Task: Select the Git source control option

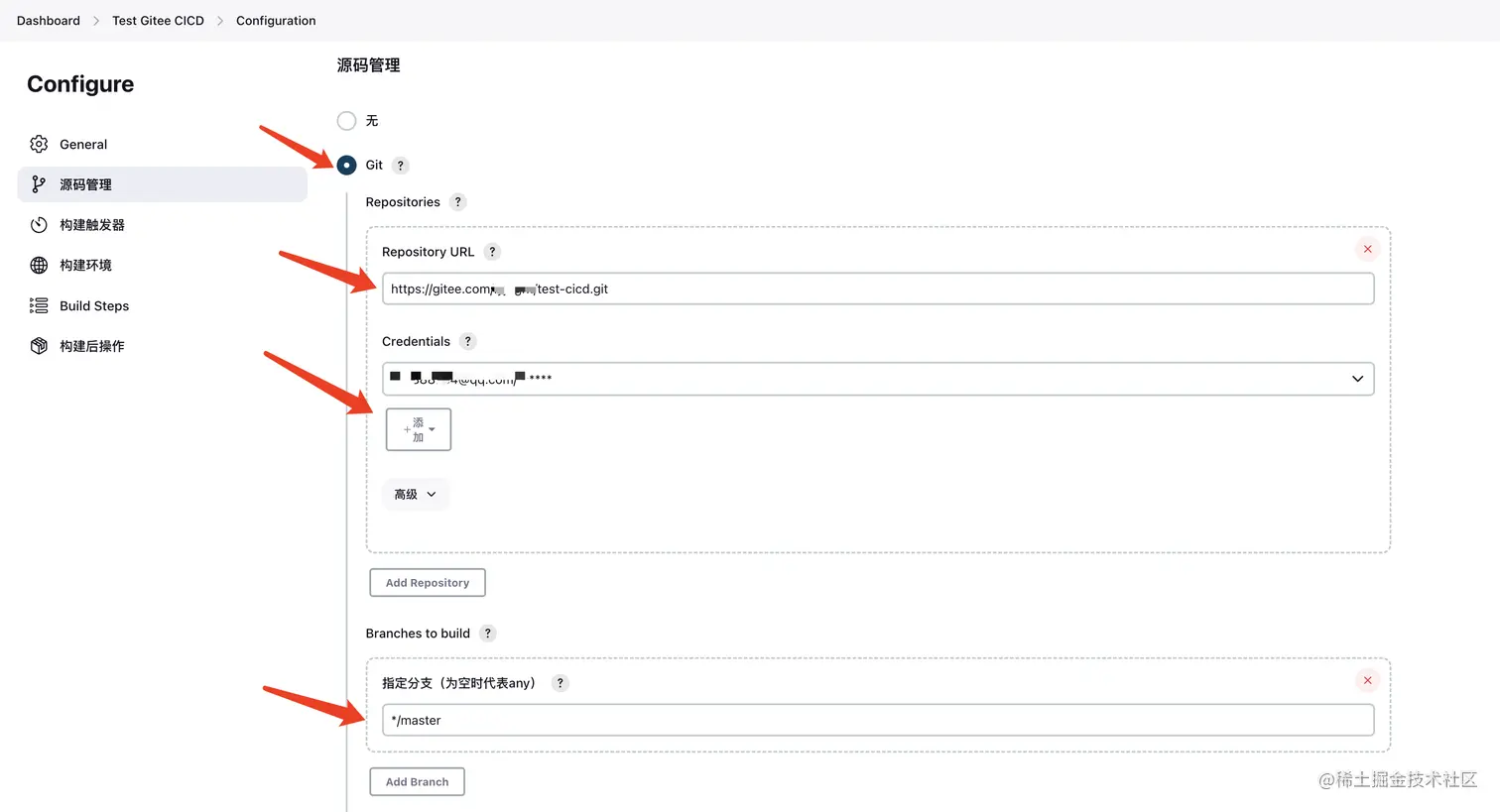Action: [x=346, y=165]
